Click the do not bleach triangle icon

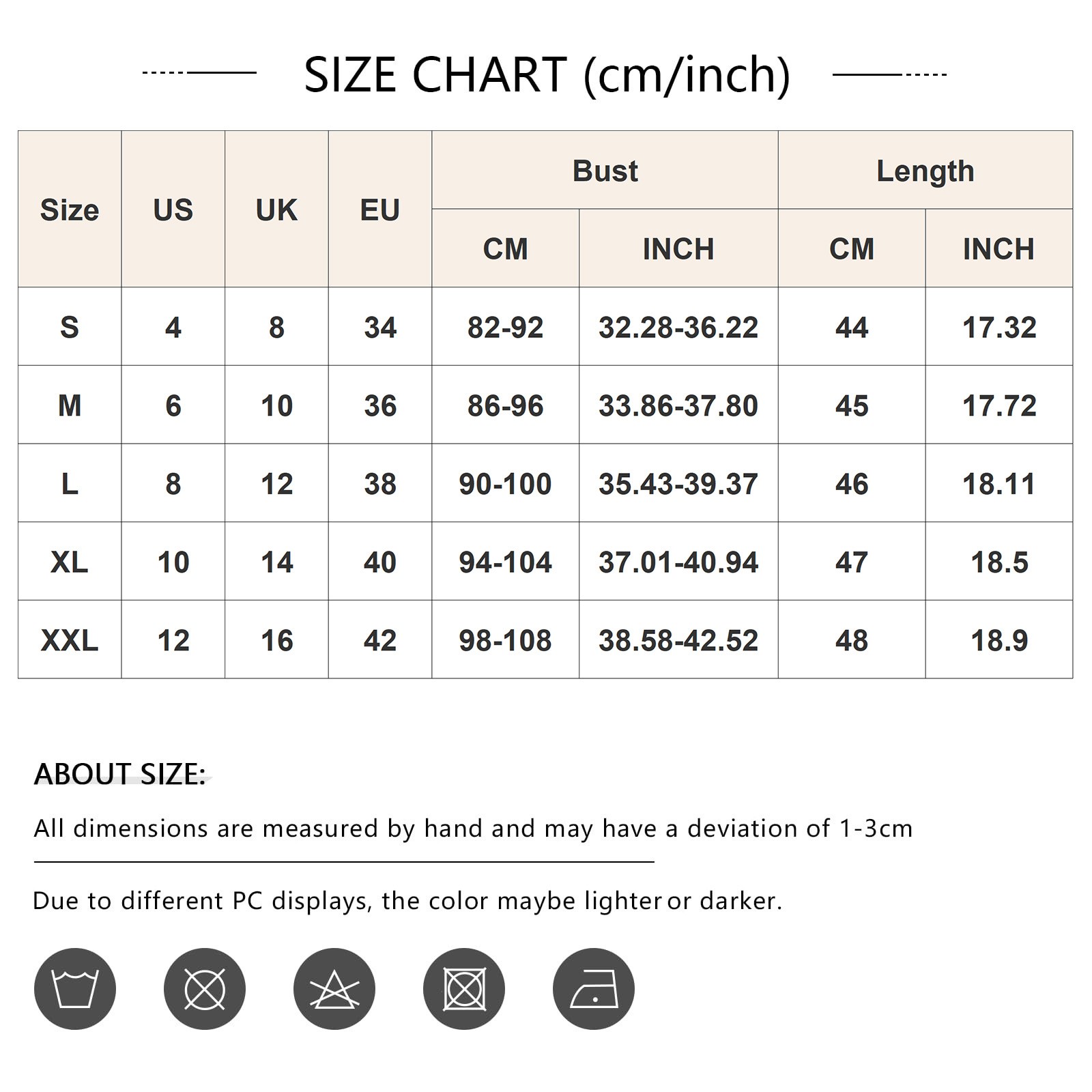pyautogui.click(x=334, y=989)
